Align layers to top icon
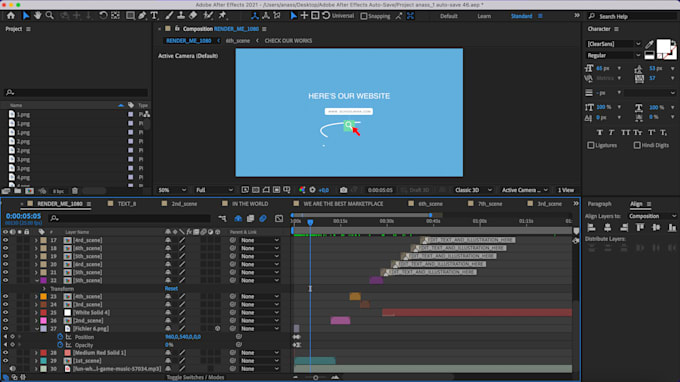This screenshot has width=680, height=382. (x=640, y=227)
